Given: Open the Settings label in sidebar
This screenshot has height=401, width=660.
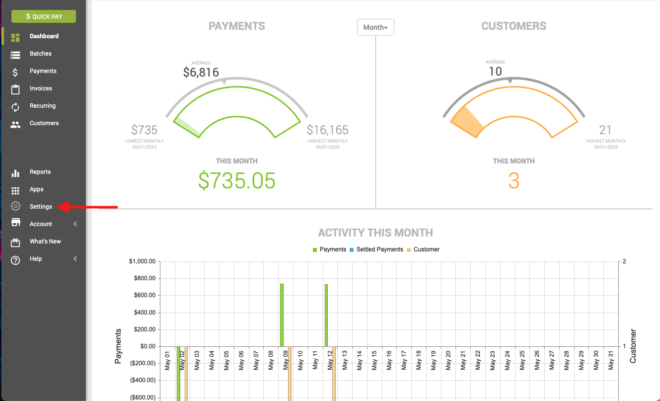Looking at the screenshot, I should (41, 207).
